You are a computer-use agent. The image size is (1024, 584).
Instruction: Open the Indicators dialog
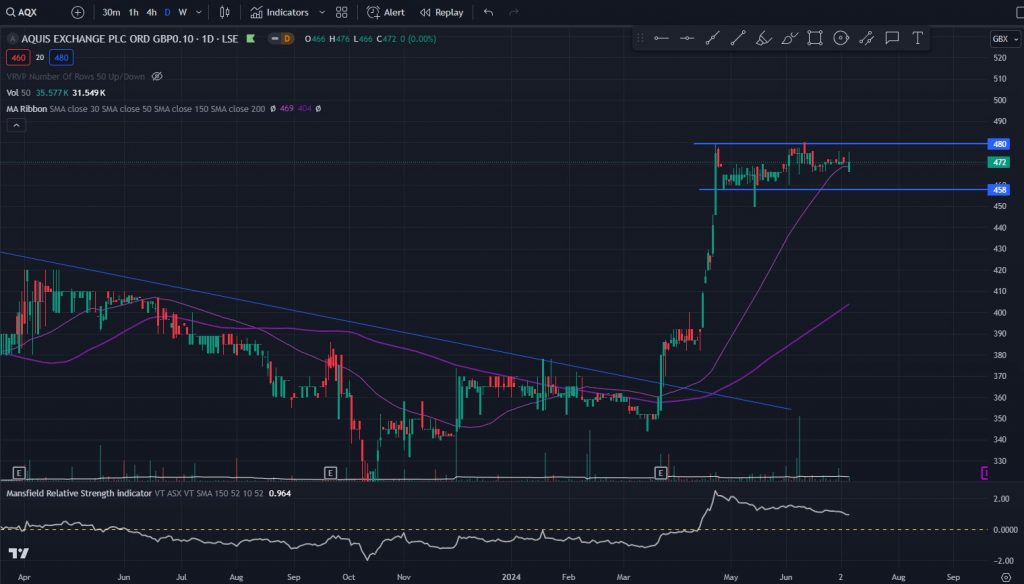click(279, 13)
